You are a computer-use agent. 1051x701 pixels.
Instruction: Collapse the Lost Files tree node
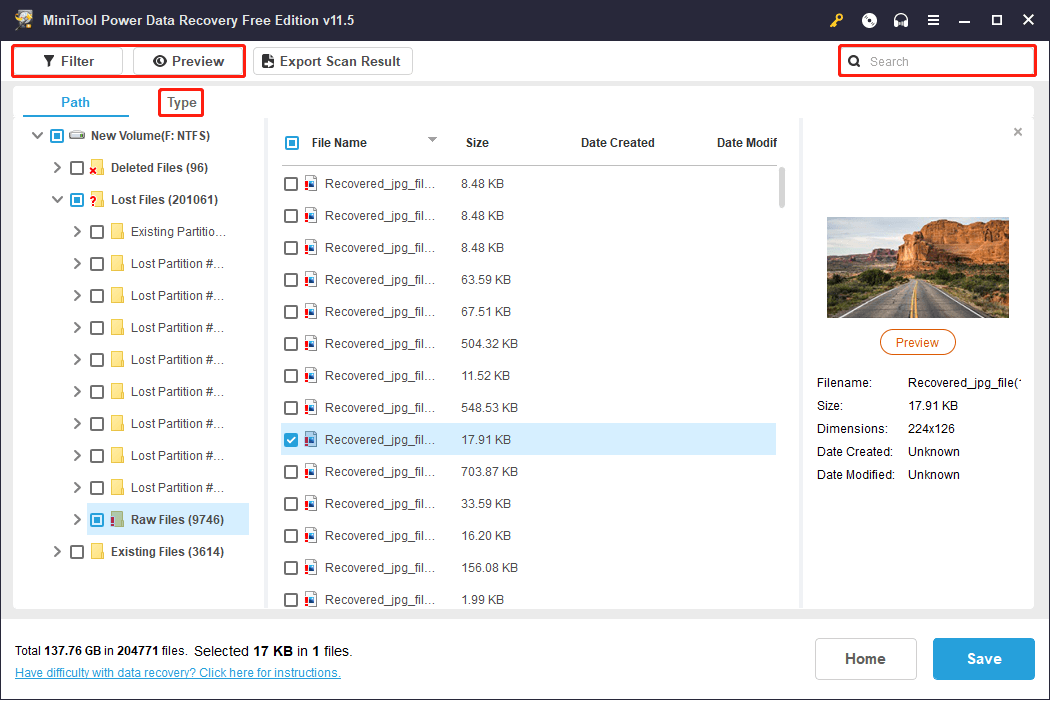tap(57, 199)
